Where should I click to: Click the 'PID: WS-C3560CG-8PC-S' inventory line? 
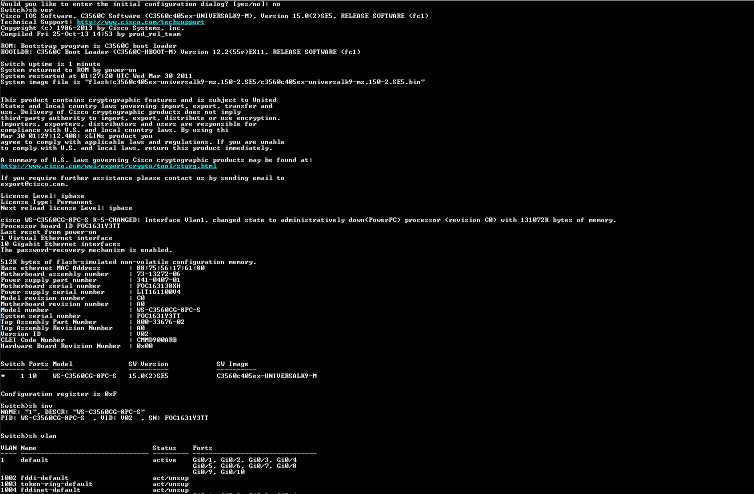click(x=105, y=418)
